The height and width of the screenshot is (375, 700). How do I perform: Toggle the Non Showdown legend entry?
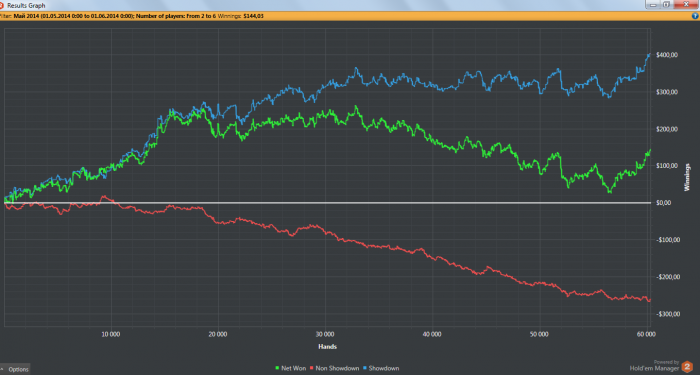pos(334,368)
